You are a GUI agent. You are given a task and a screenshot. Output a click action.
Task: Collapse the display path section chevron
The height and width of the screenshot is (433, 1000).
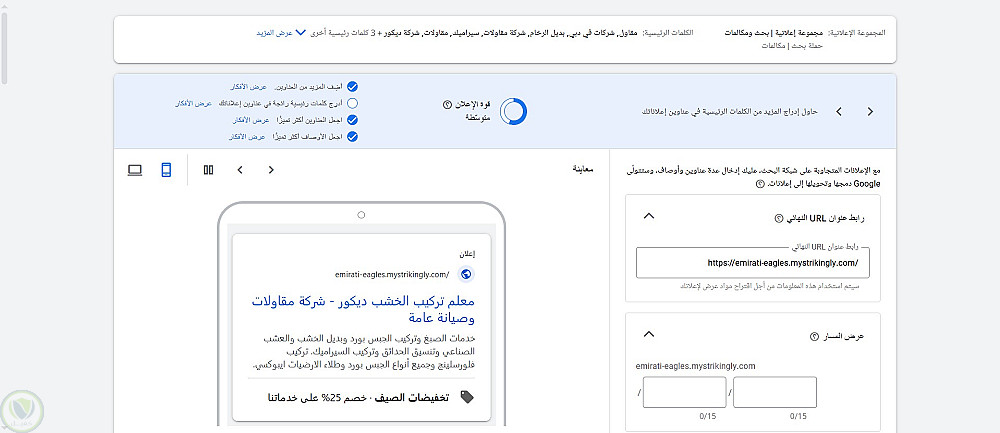click(x=649, y=334)
